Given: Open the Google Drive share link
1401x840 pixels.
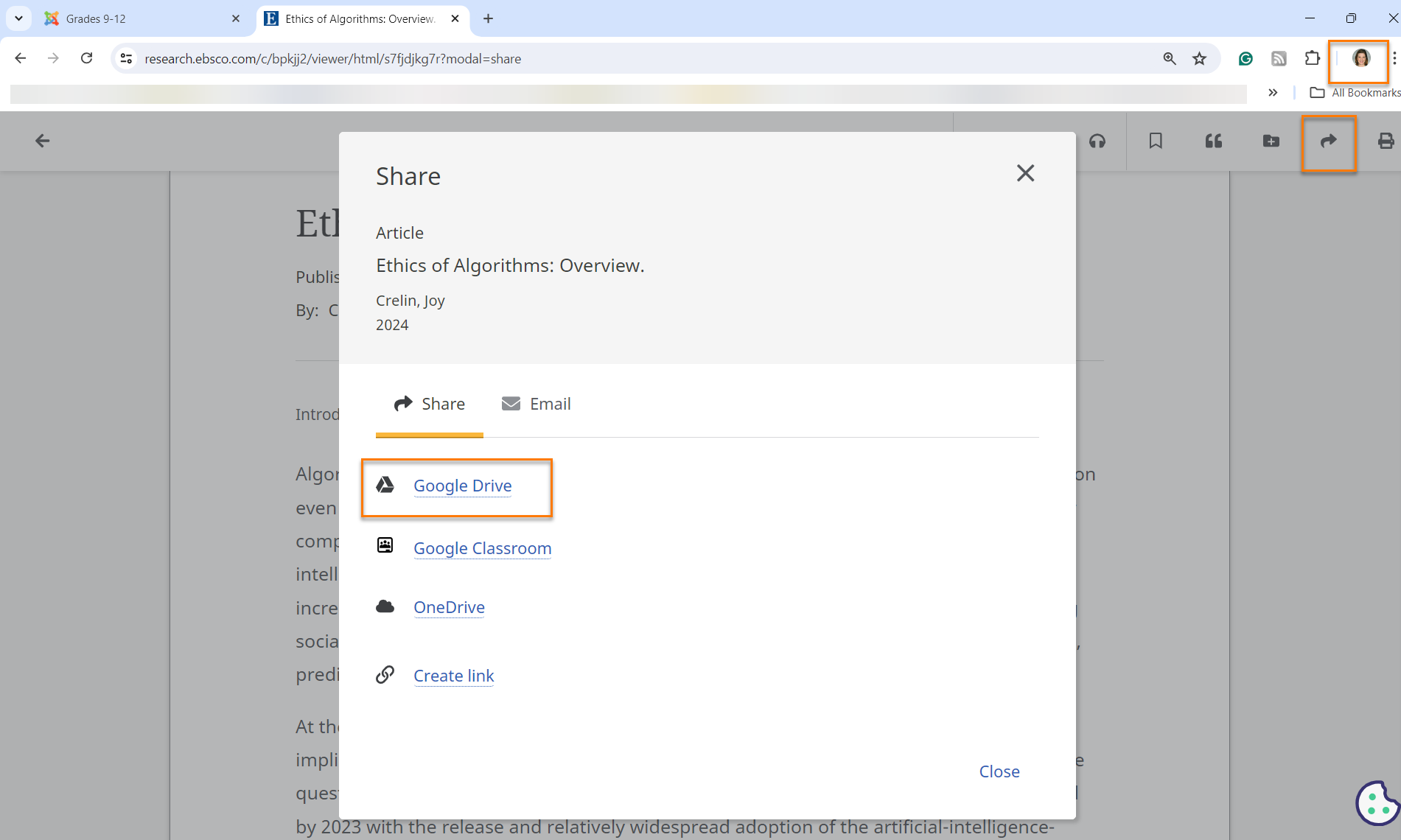Looking at the screenshot, I should (462, 486).
